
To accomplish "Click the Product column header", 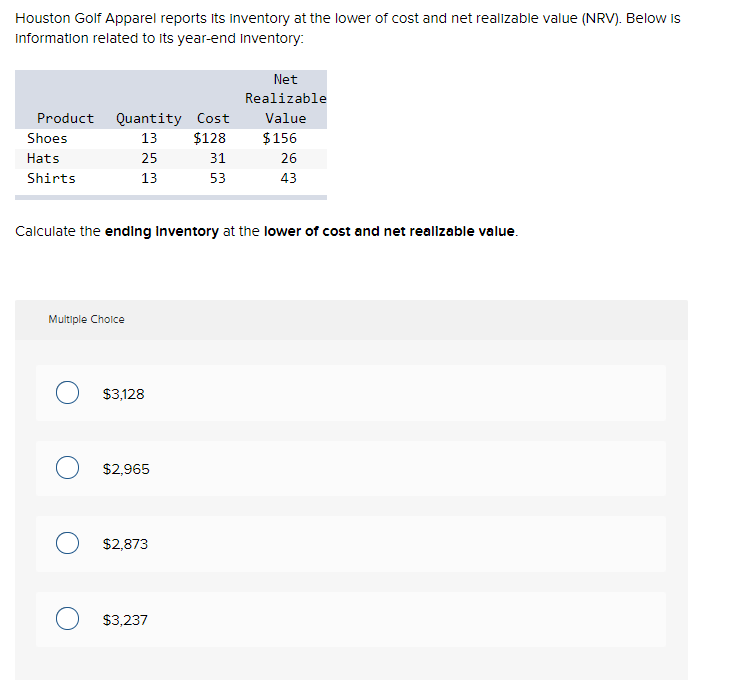I will pos(66,118).
